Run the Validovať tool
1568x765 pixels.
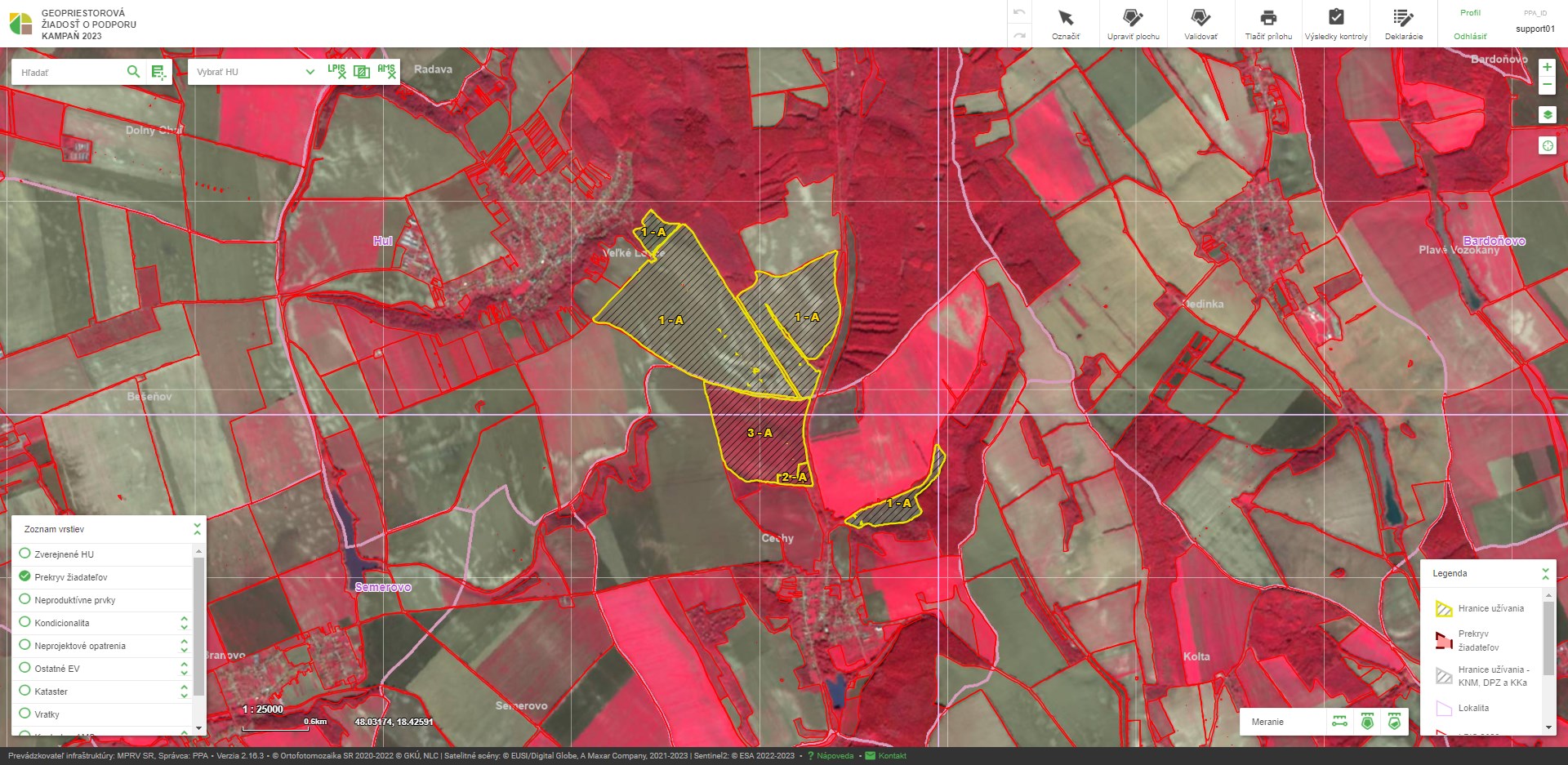click(x=1200, y=23)
